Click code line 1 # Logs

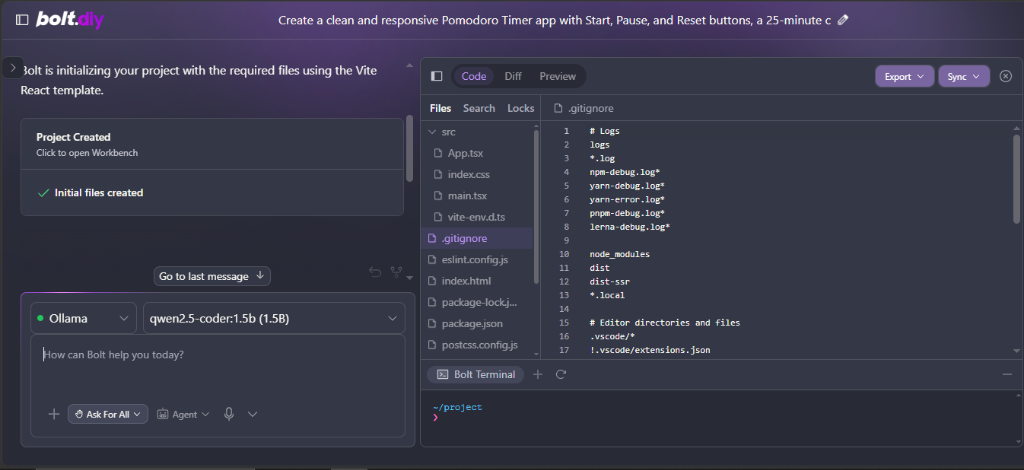click(x=605, y=131)
